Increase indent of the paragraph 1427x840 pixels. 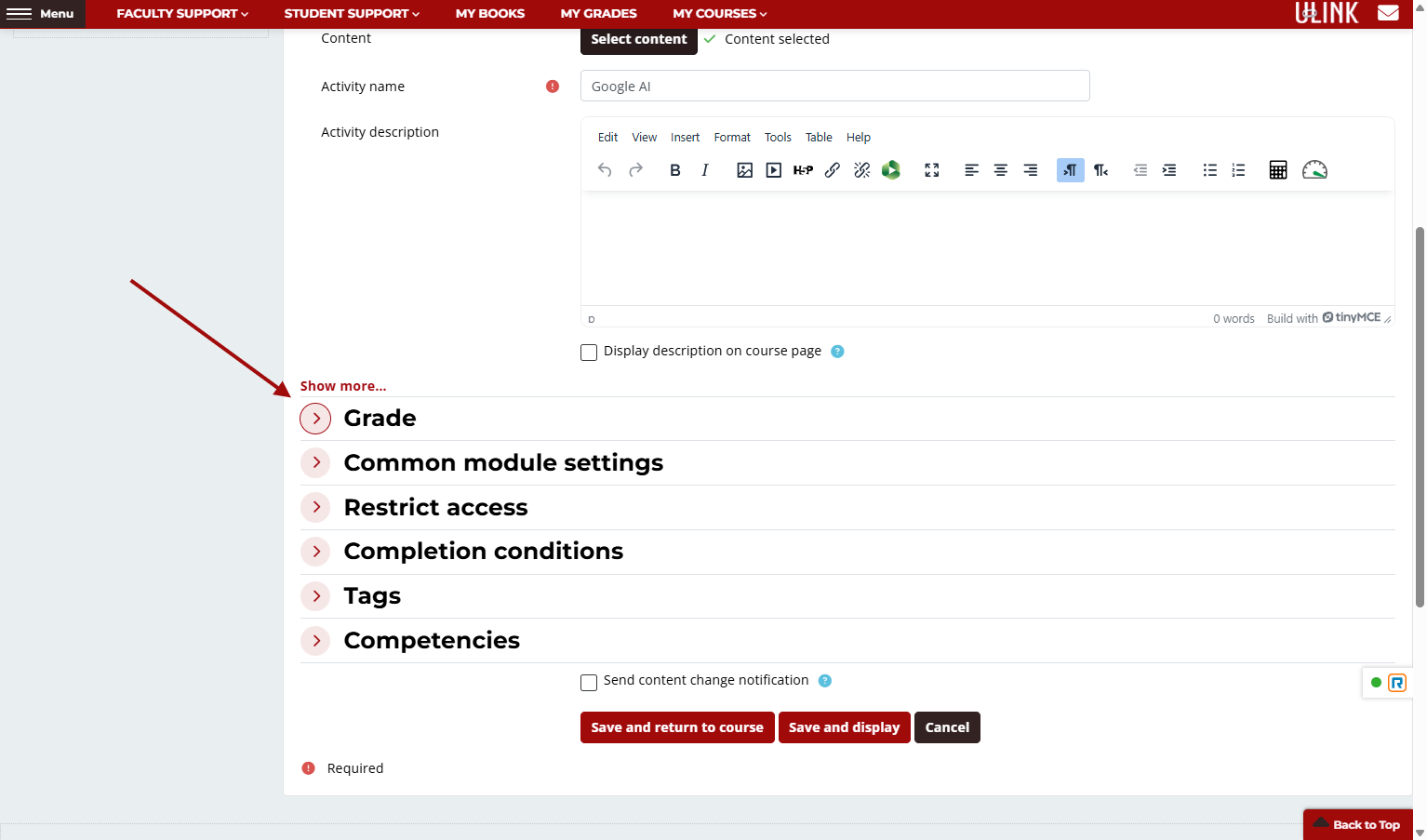(x=1169, y=170)
